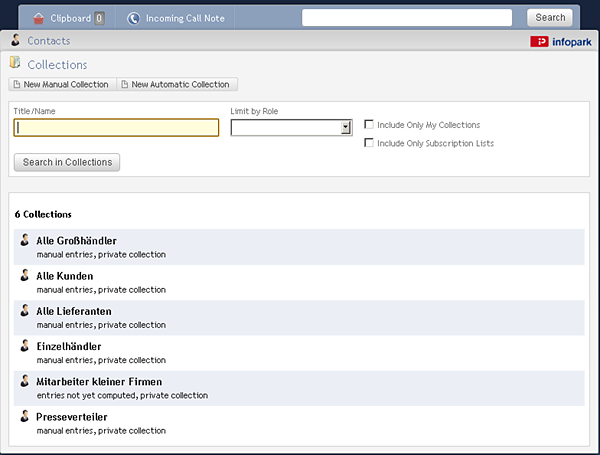Focus the Title/Name input field
This screenshot has width=600, height=455.
pos(116,127)
